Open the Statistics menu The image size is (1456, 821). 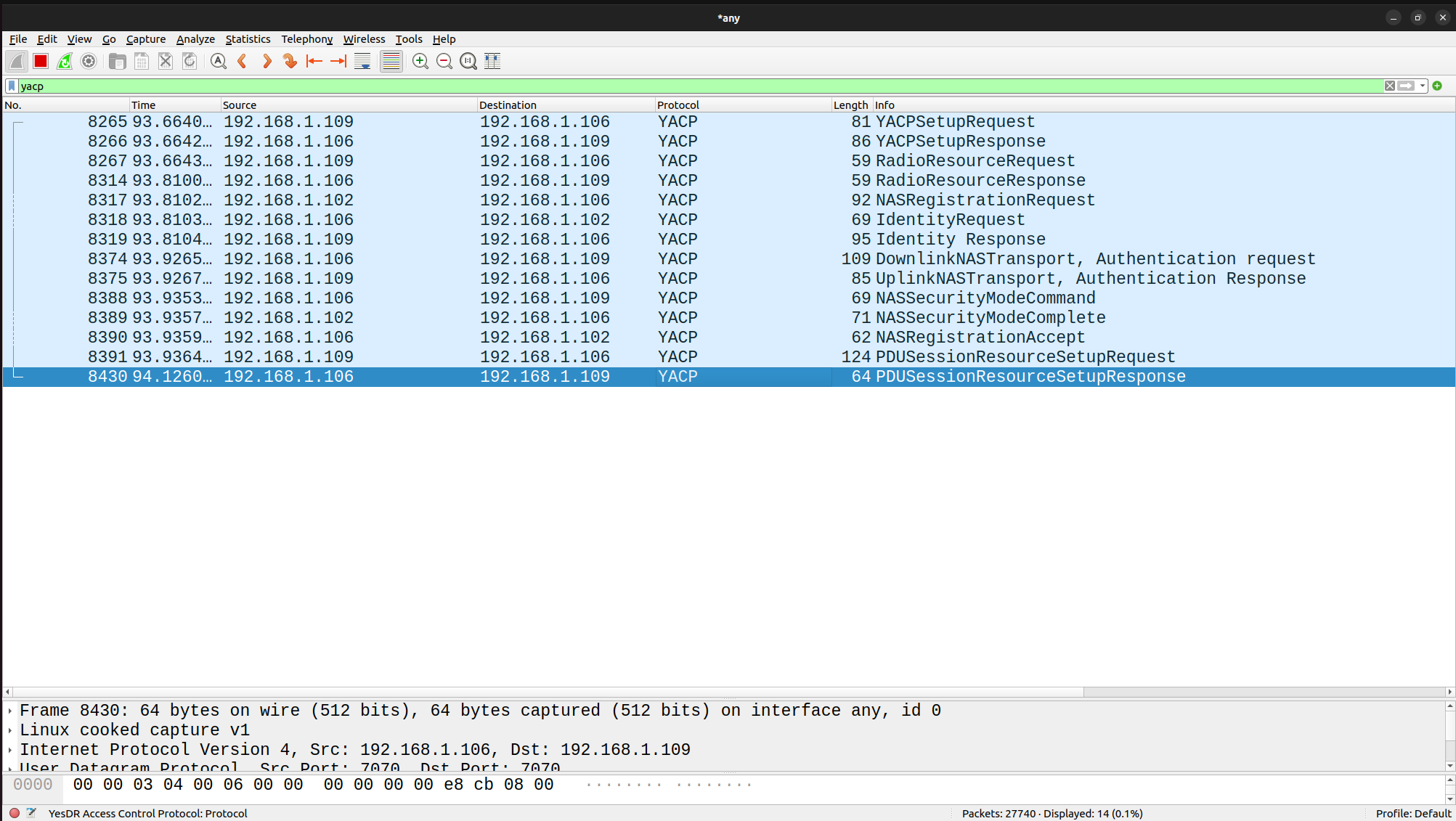[248, 39]
